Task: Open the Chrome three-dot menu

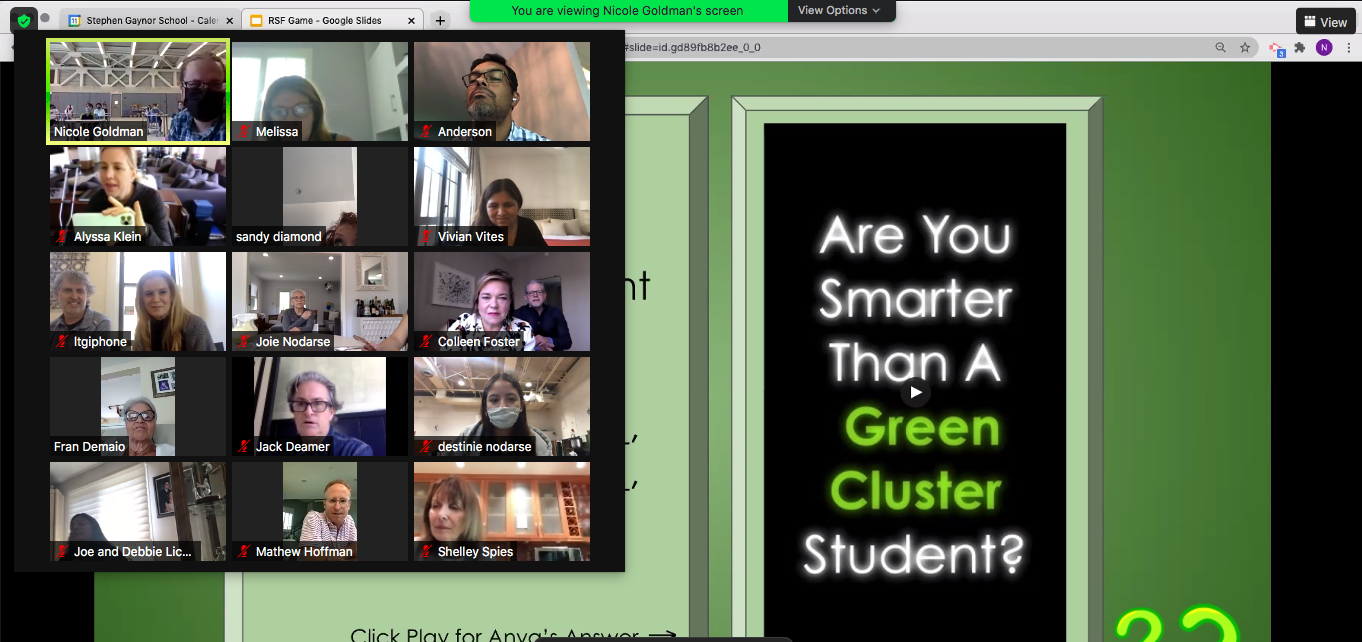Action: [1348, 47]
